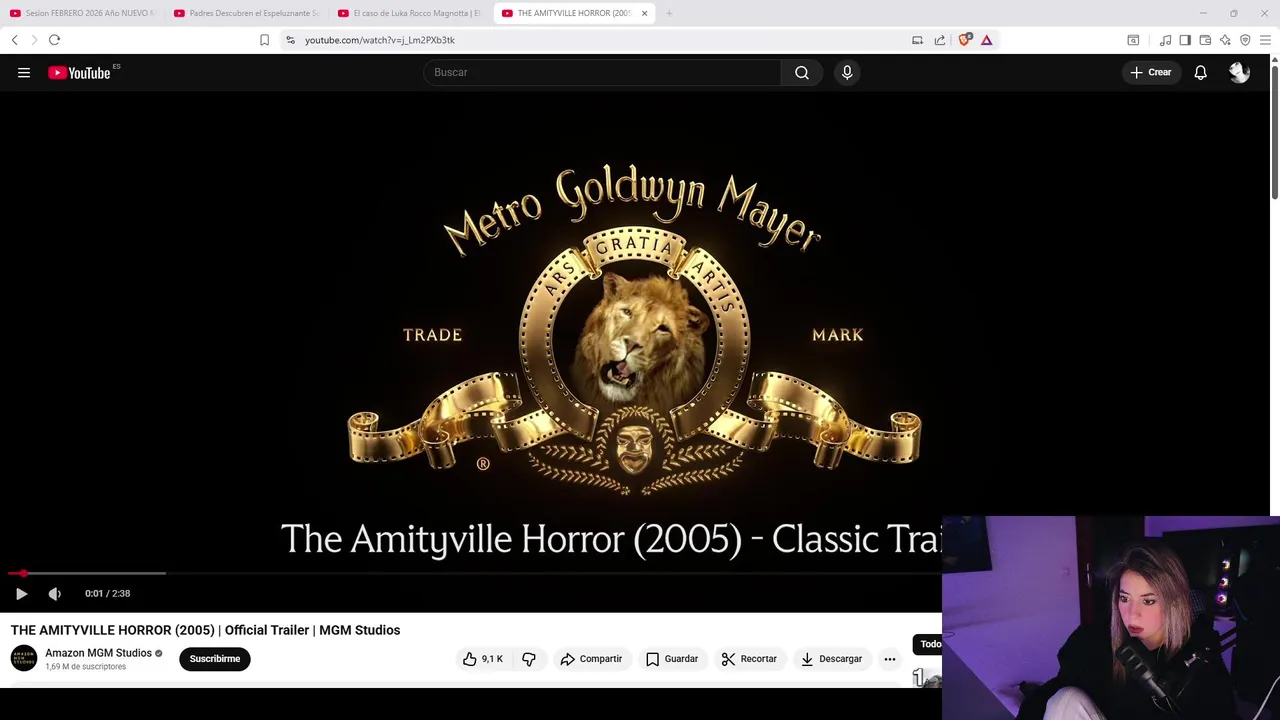The image size is (1280, 720).
Task: Play the Amityville Horror trailer
Action: coord(21,593)
